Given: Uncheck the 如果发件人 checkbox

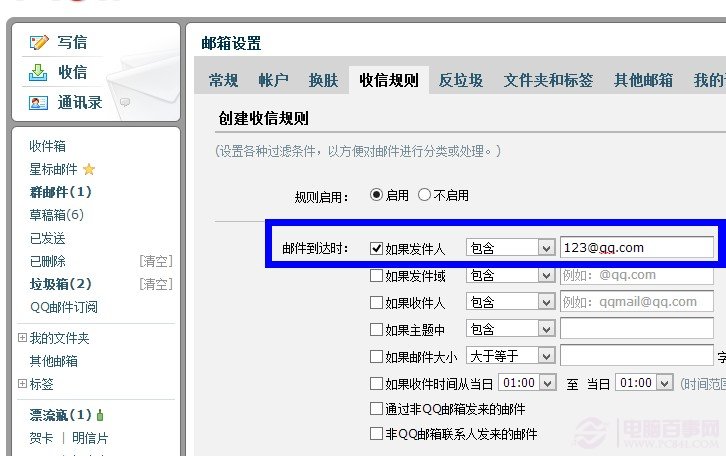Looking at the screenshot, I should pyautogui.click(x=376, y=249).
